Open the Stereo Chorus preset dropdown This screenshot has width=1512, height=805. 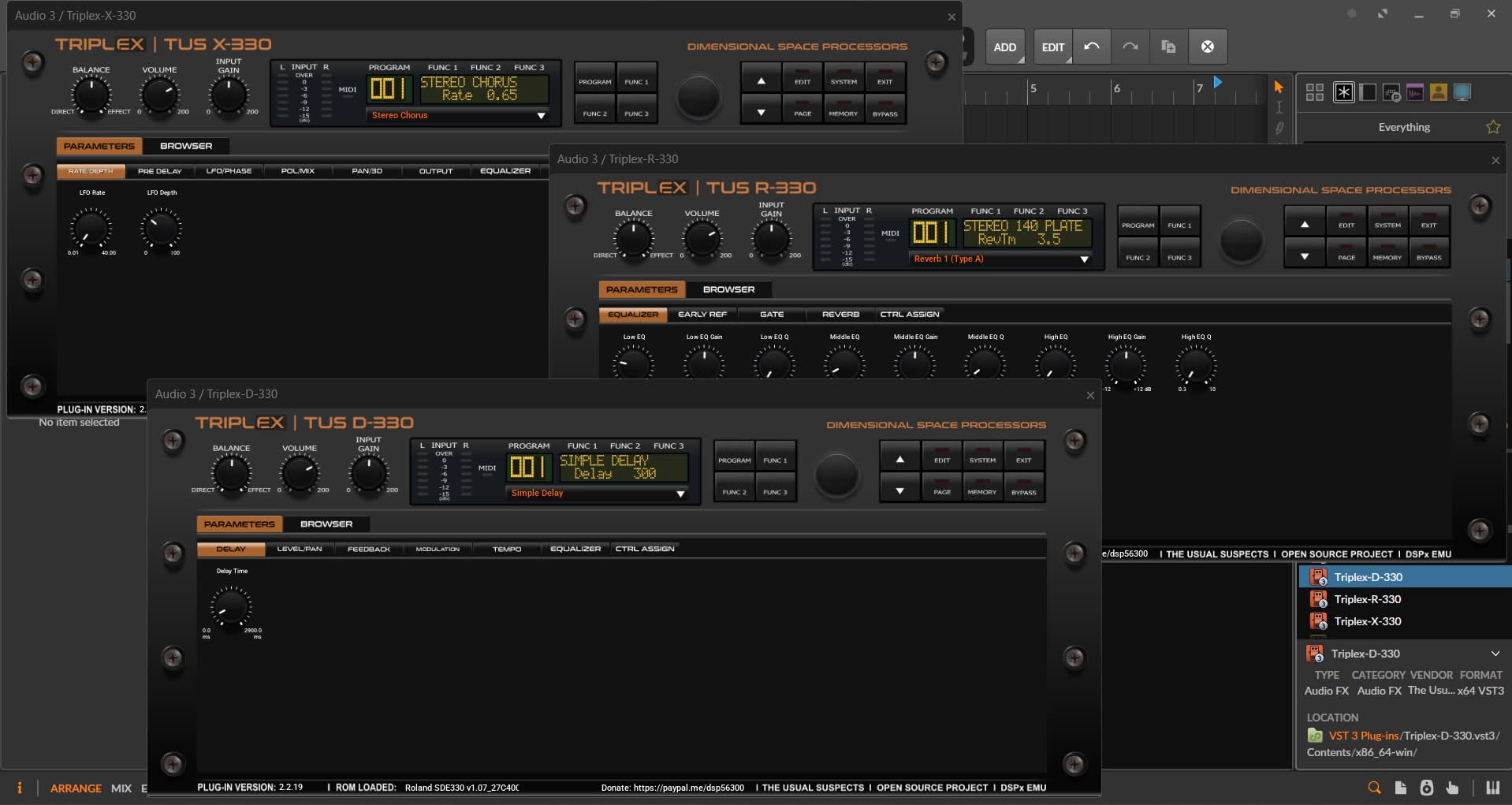click(458, 115)
